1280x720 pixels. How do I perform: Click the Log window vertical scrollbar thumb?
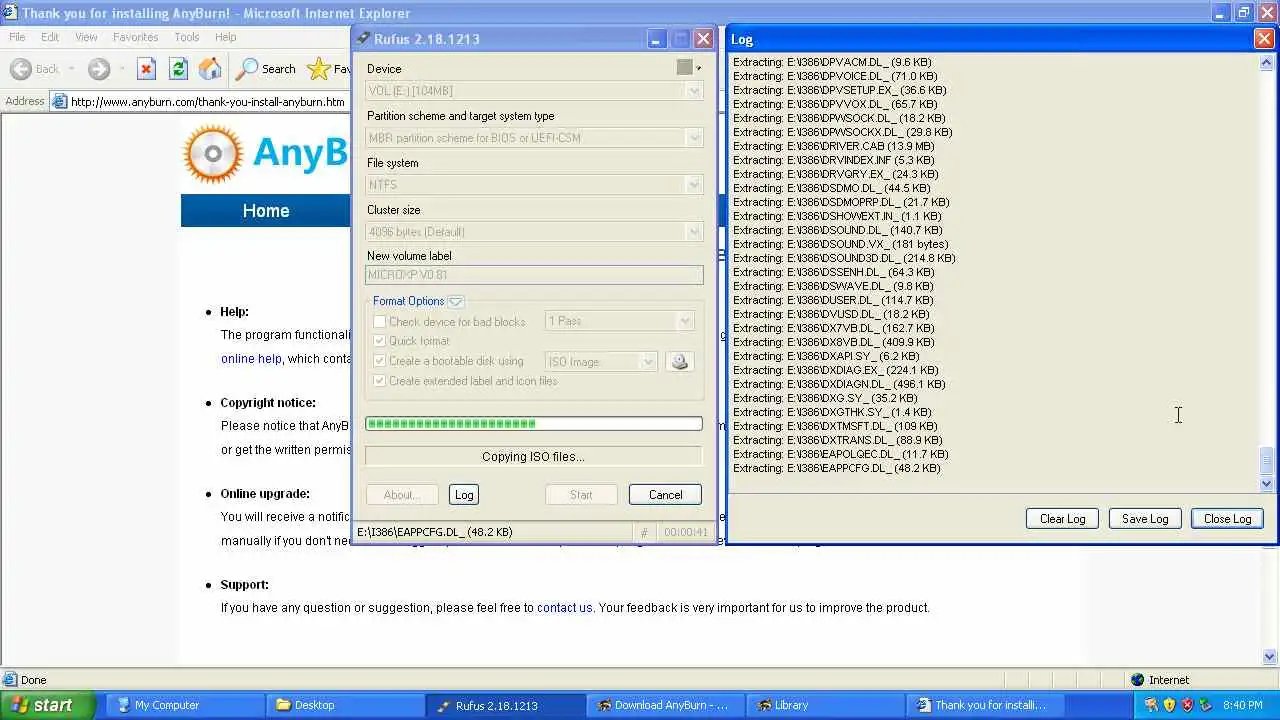(x=1267, y=460)
